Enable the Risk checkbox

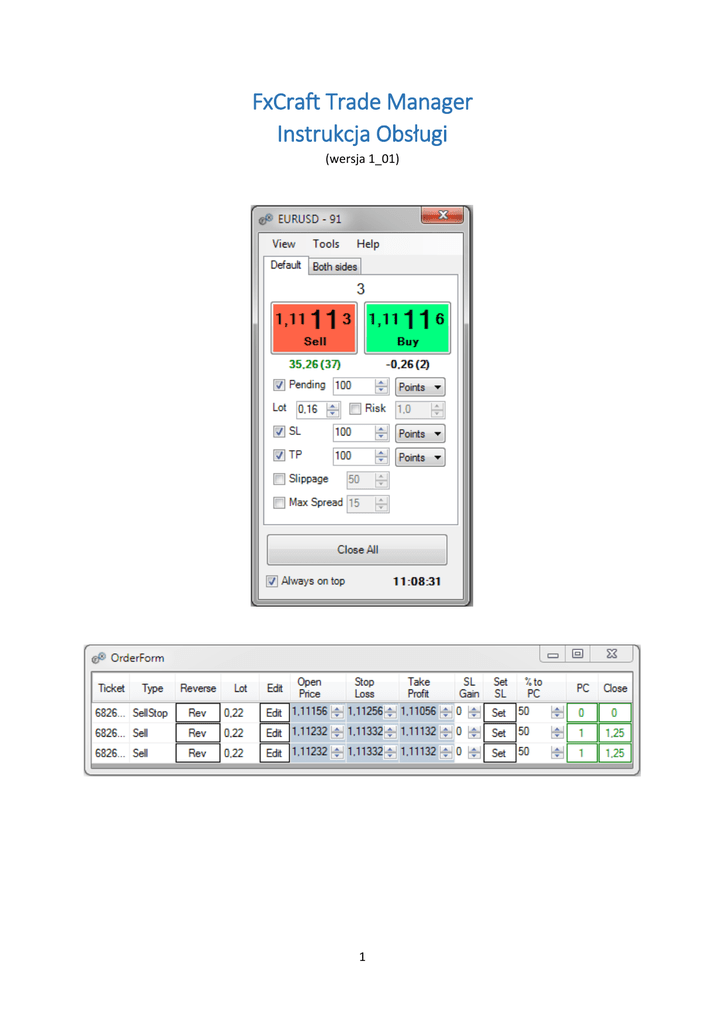pyautogui.click(x=355, y=409)
